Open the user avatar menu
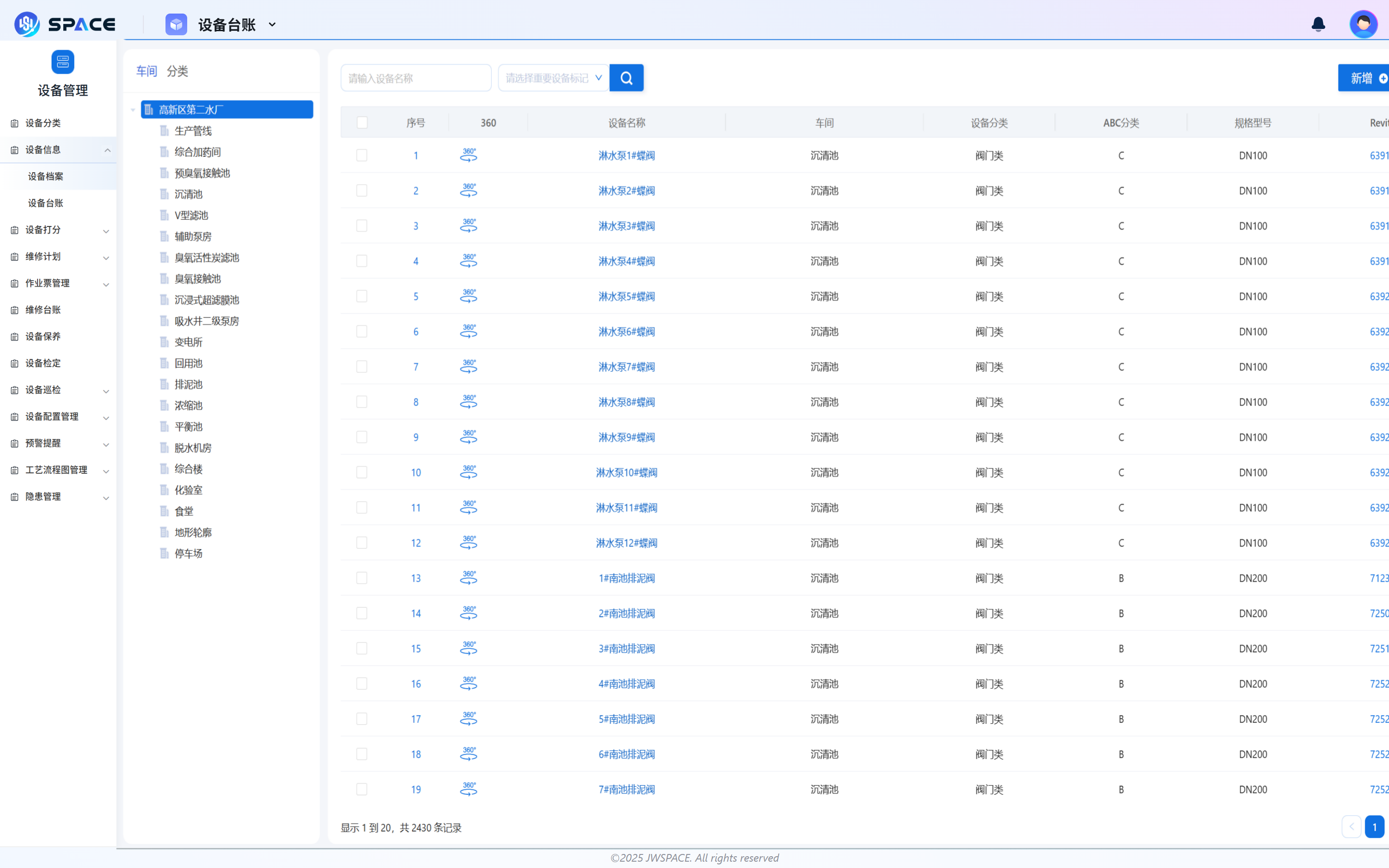Screen dimensions: 1389x868 (x=1363, y=24)
